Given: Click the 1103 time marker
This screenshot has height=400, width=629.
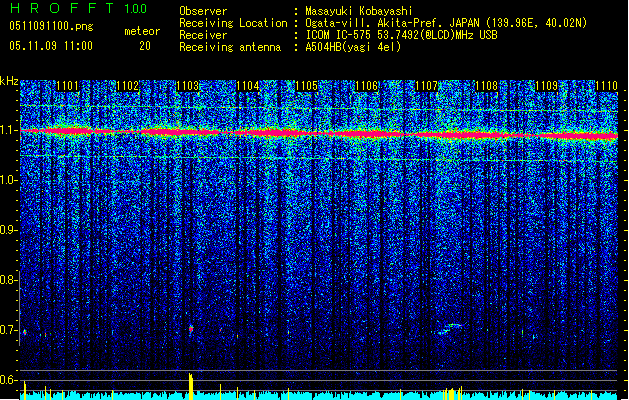Looking at the screenshot, I should [187, 86].
